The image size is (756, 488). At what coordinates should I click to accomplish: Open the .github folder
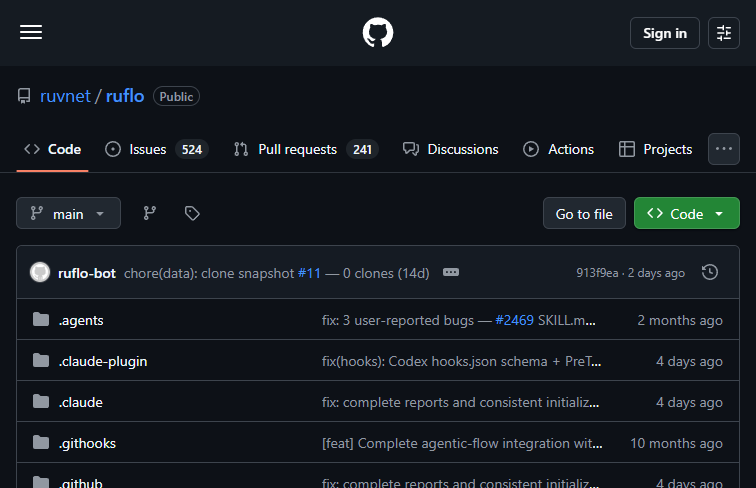(x=81, y=482)
